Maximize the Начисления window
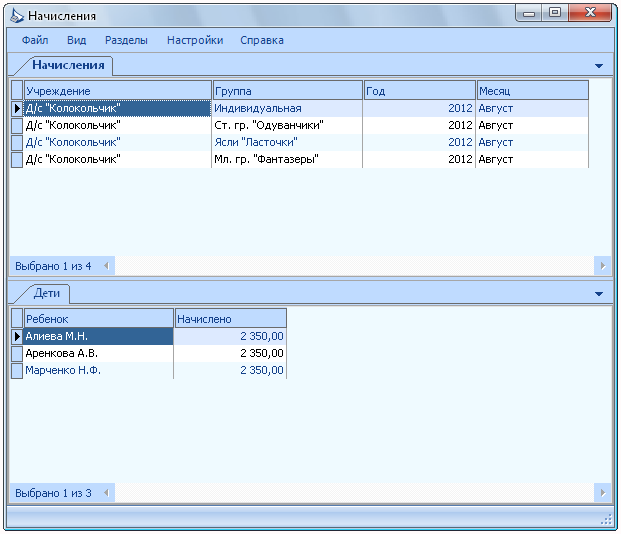621x534 pixels. [555, 13]
